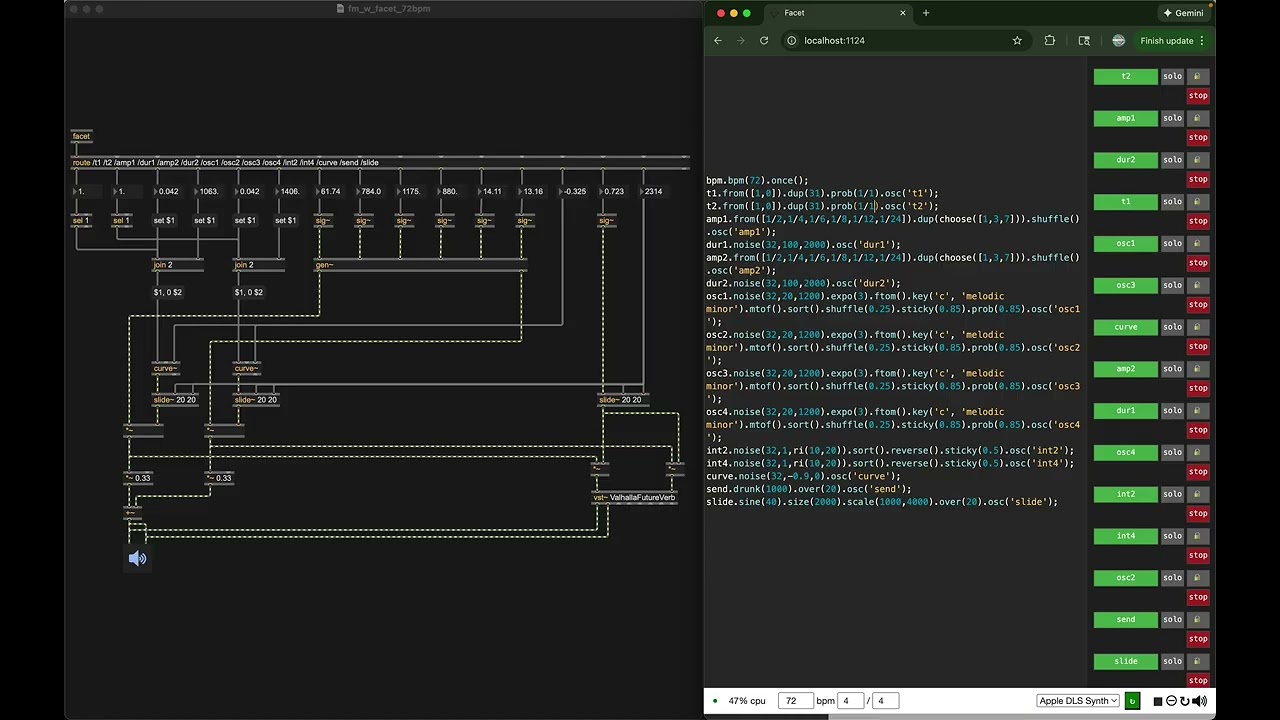Stop the t2 pattern
Viewport: 1280px width, 720px height.
click(1198, 96)
